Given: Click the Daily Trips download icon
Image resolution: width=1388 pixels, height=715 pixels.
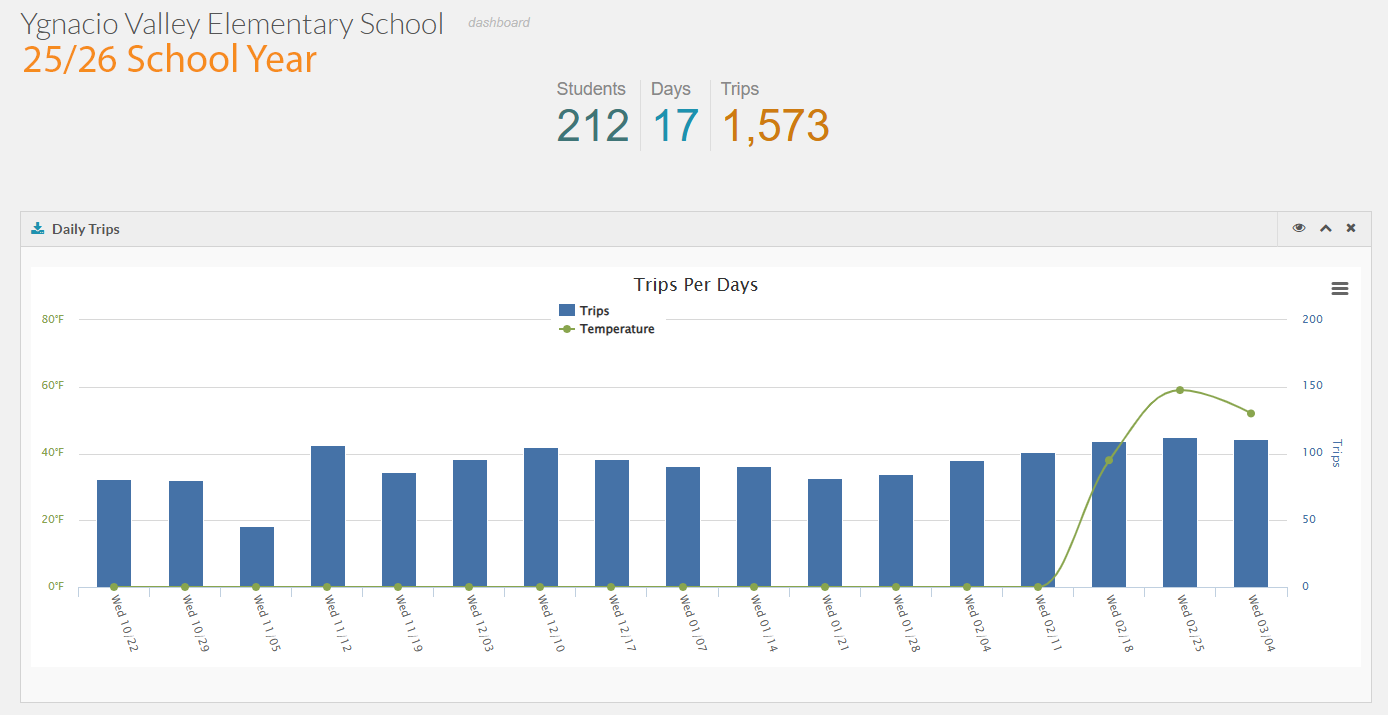Looking at the screenshot, I should point(38,229).
